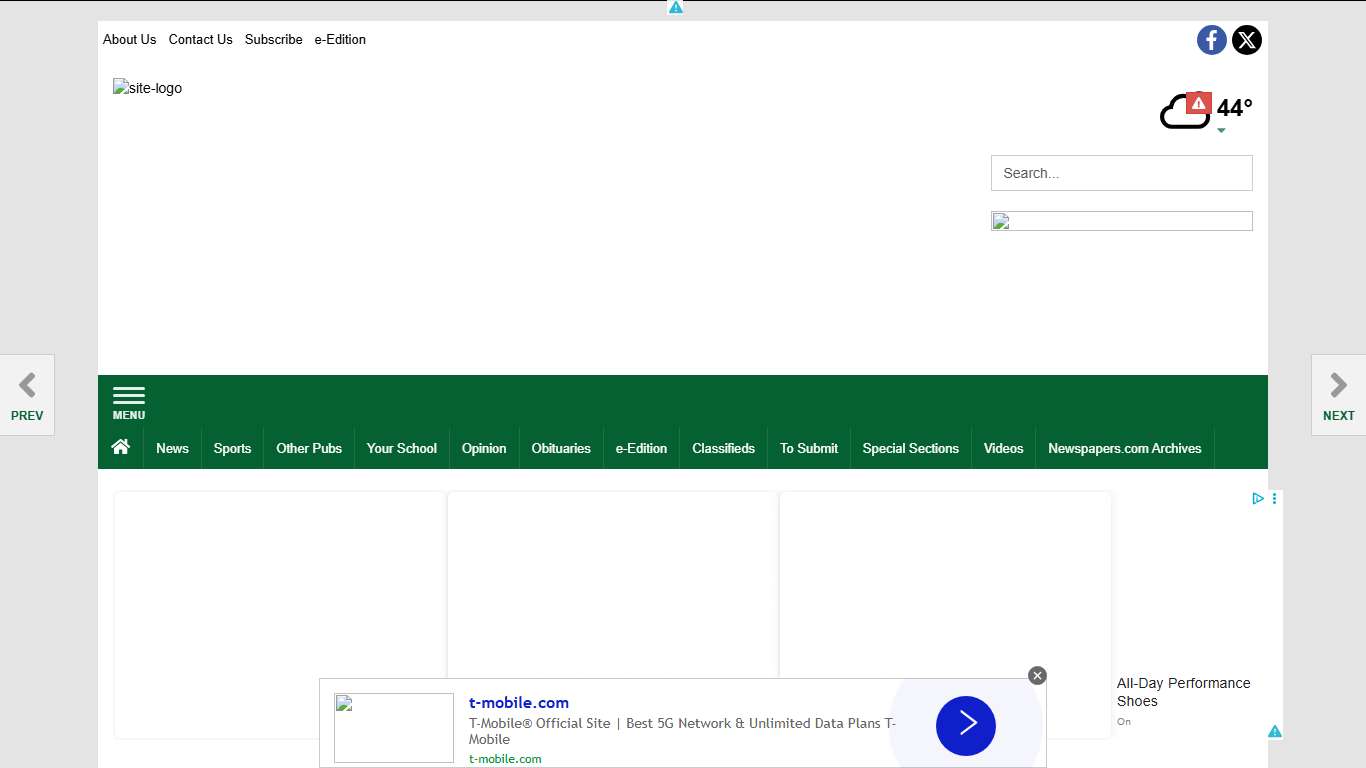
Task: Select Obituaries in the navigation bar
Action: (560, 448)
